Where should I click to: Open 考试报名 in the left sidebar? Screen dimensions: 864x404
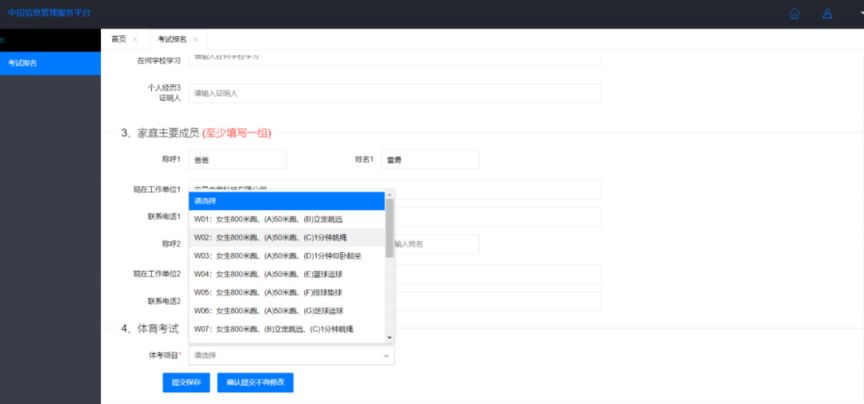[x=50, y=63]
